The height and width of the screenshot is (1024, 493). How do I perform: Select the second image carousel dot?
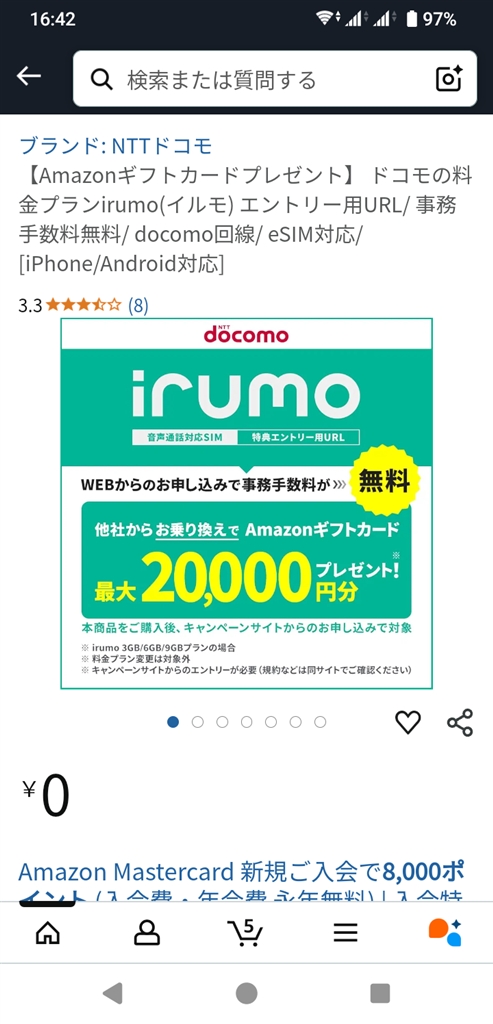point(198,722)
